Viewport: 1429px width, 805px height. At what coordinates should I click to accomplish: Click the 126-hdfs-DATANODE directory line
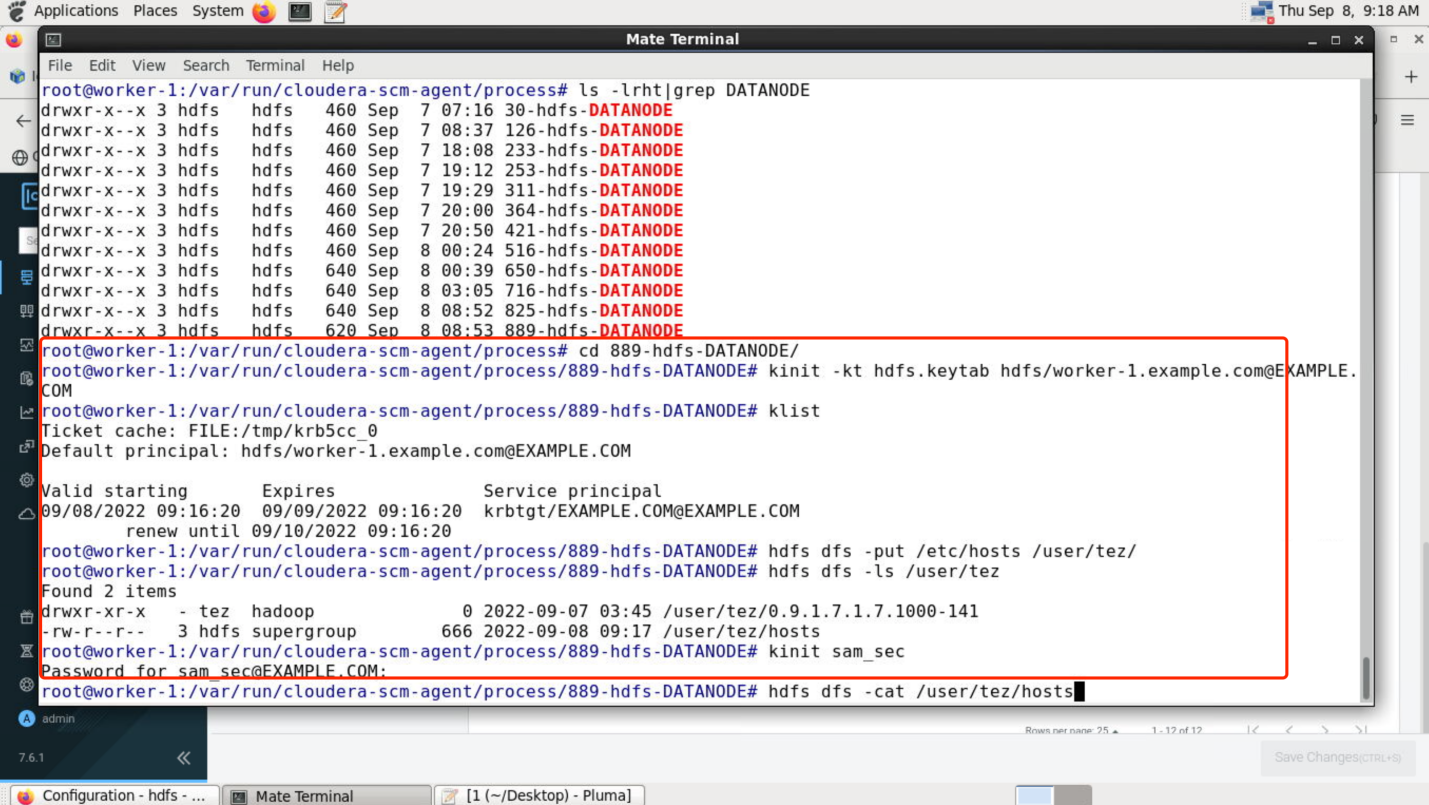click(361, 130)
